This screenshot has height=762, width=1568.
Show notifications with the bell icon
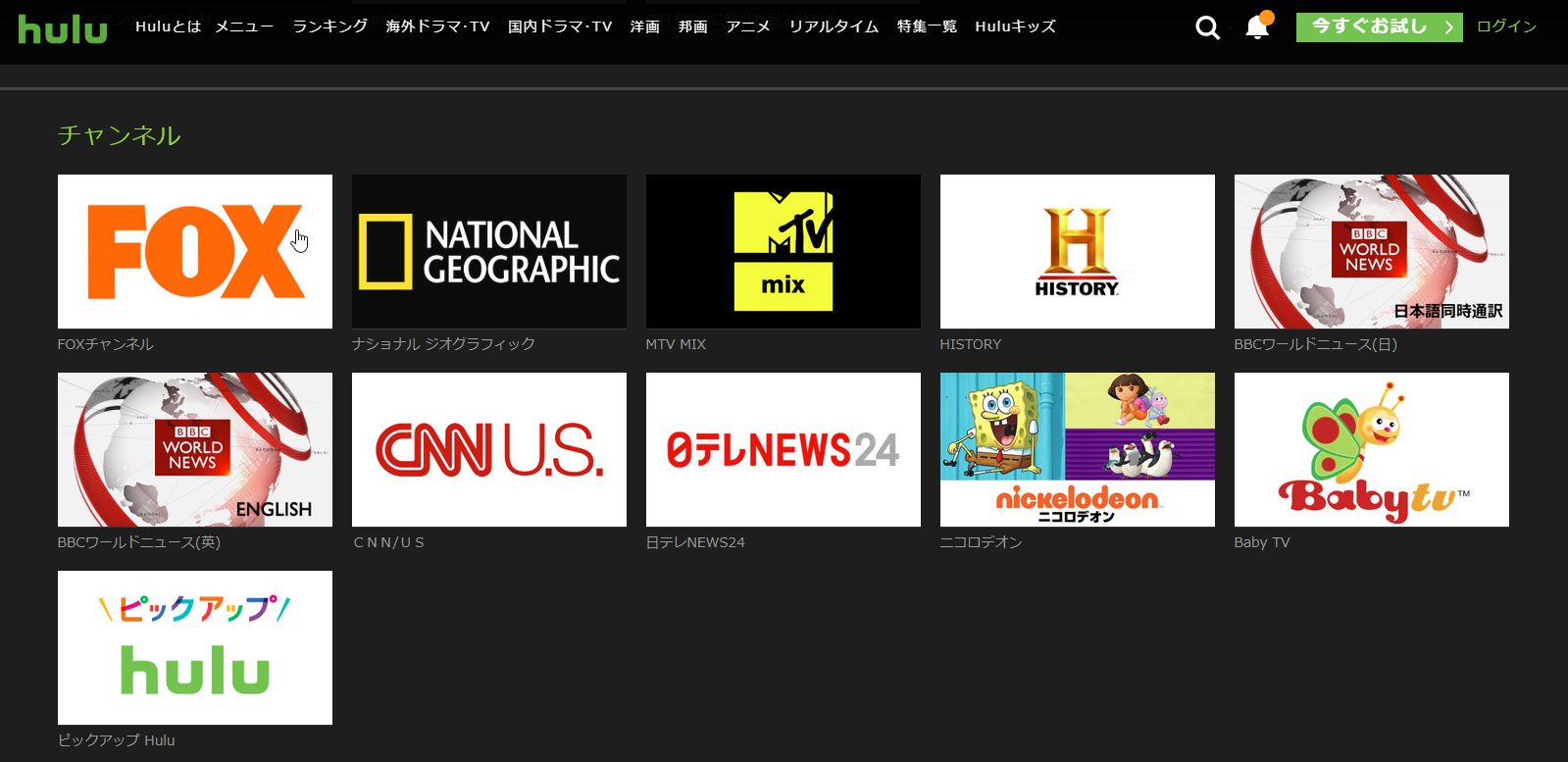[1257, 27]
